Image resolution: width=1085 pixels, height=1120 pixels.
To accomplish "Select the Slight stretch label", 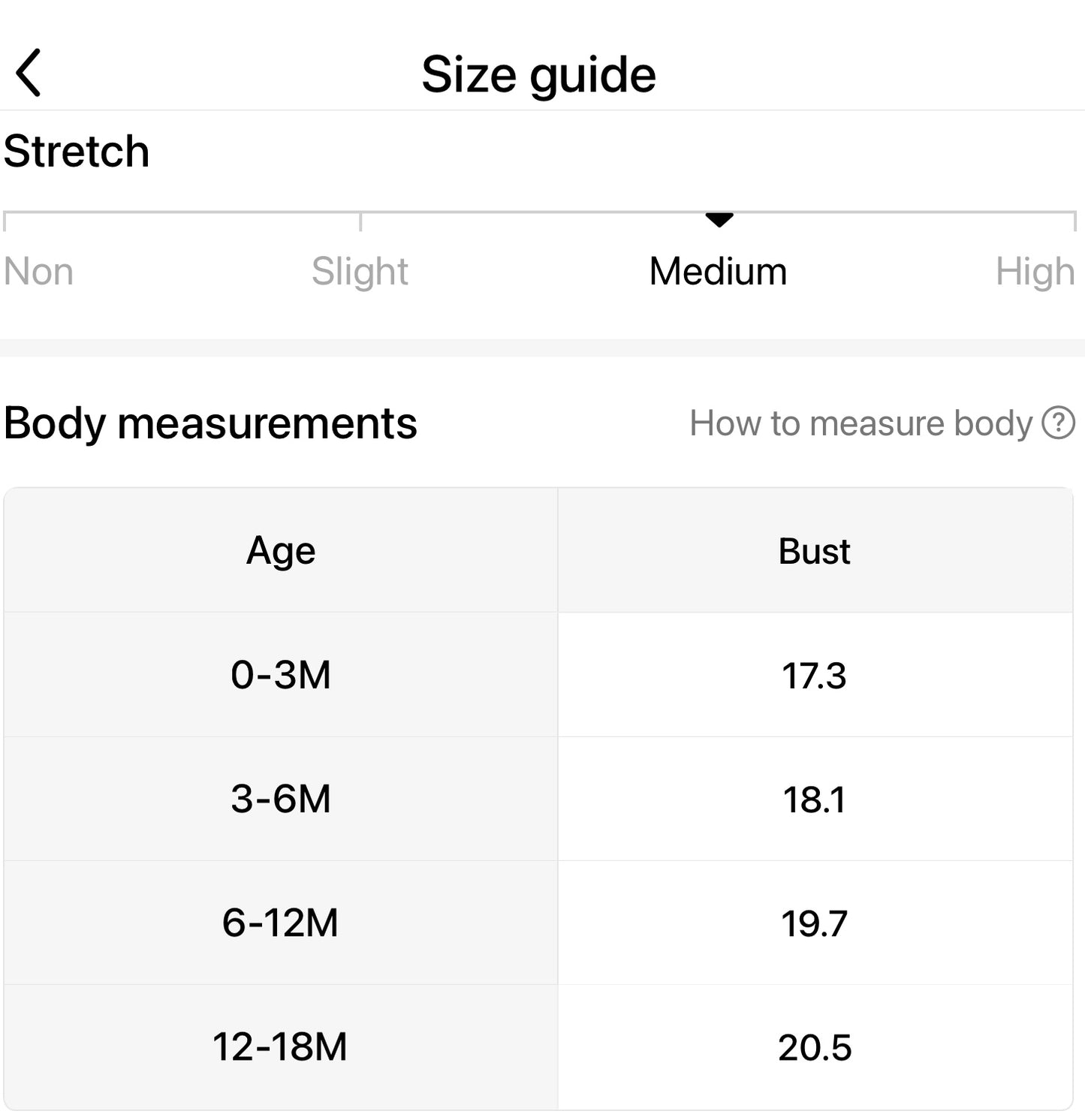I will pyautogui.click(x=360, y=272).
